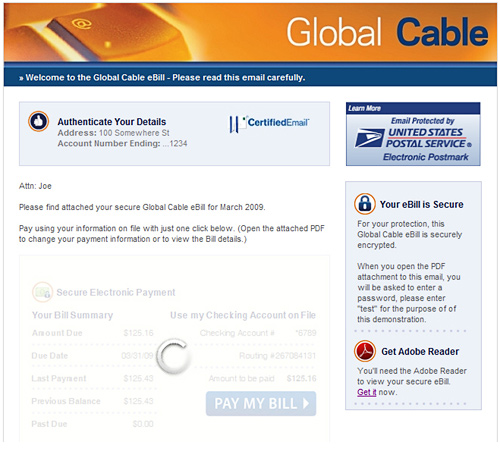Click 'Account Number Ending: ...1234' text
Image resolution: width=500 pixels, height=452 pixels.
[122, 144]
